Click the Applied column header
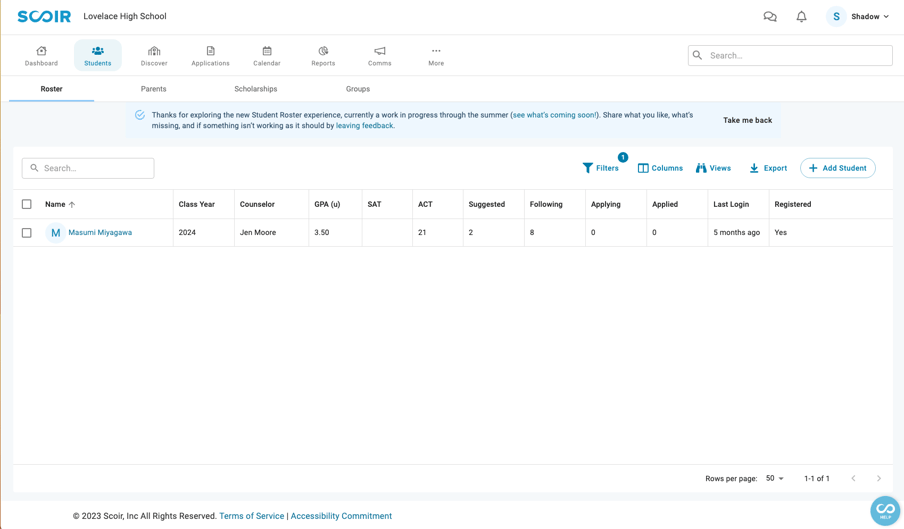The image size is (904, 529). [665, 205]
